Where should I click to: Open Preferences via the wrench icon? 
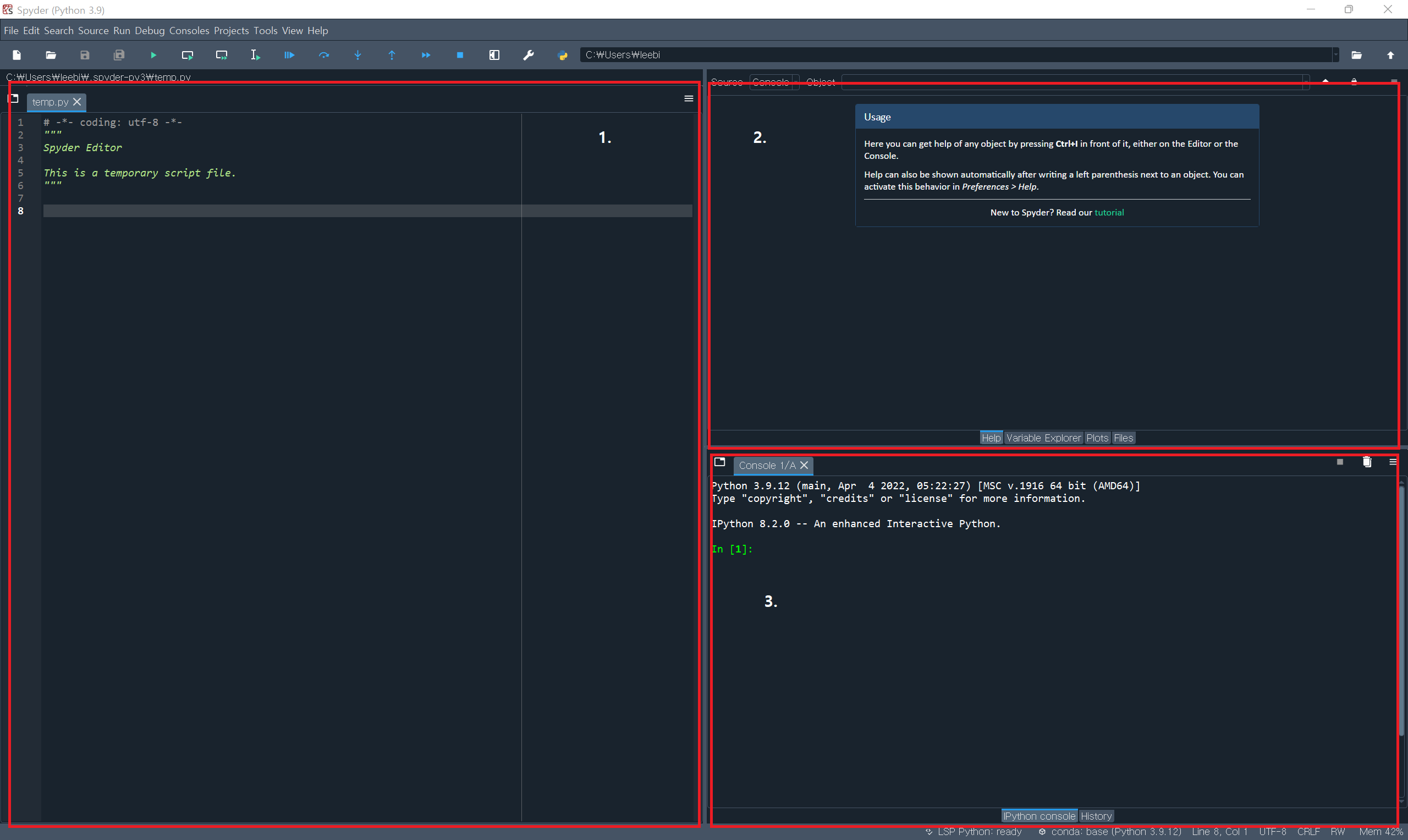point(528,55)
